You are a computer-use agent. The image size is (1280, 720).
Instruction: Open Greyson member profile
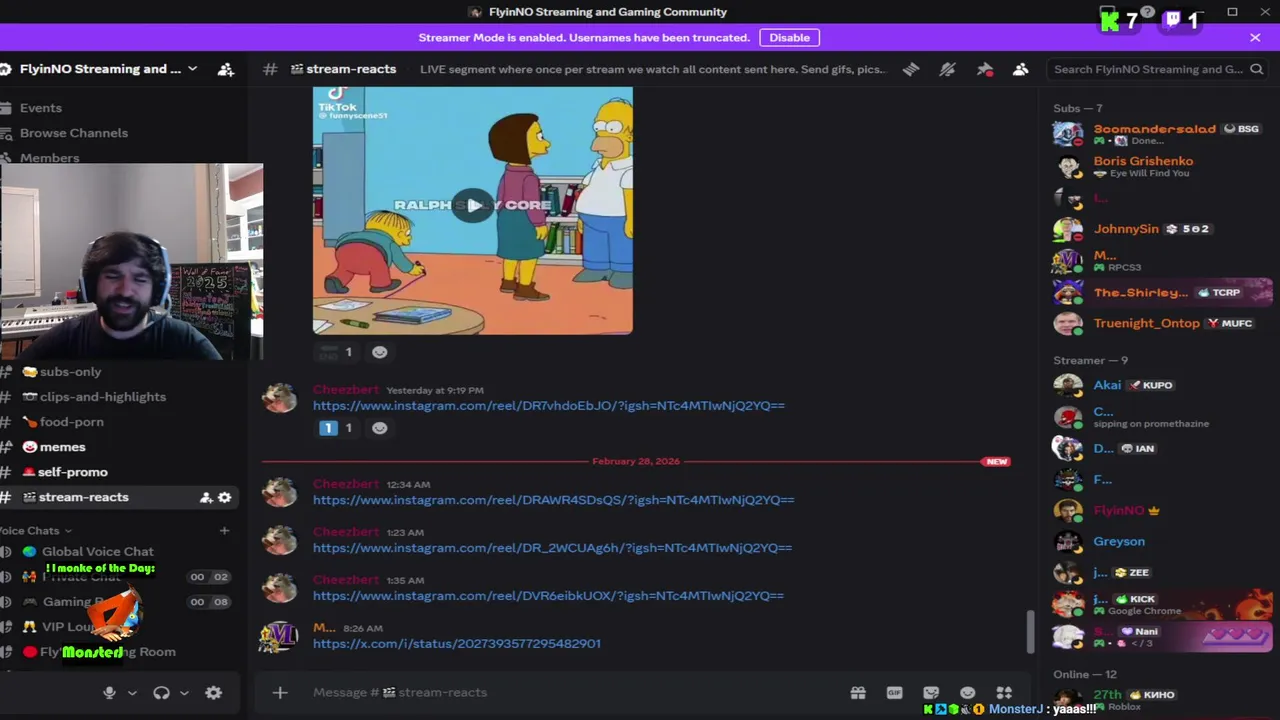pos(1160,542)
